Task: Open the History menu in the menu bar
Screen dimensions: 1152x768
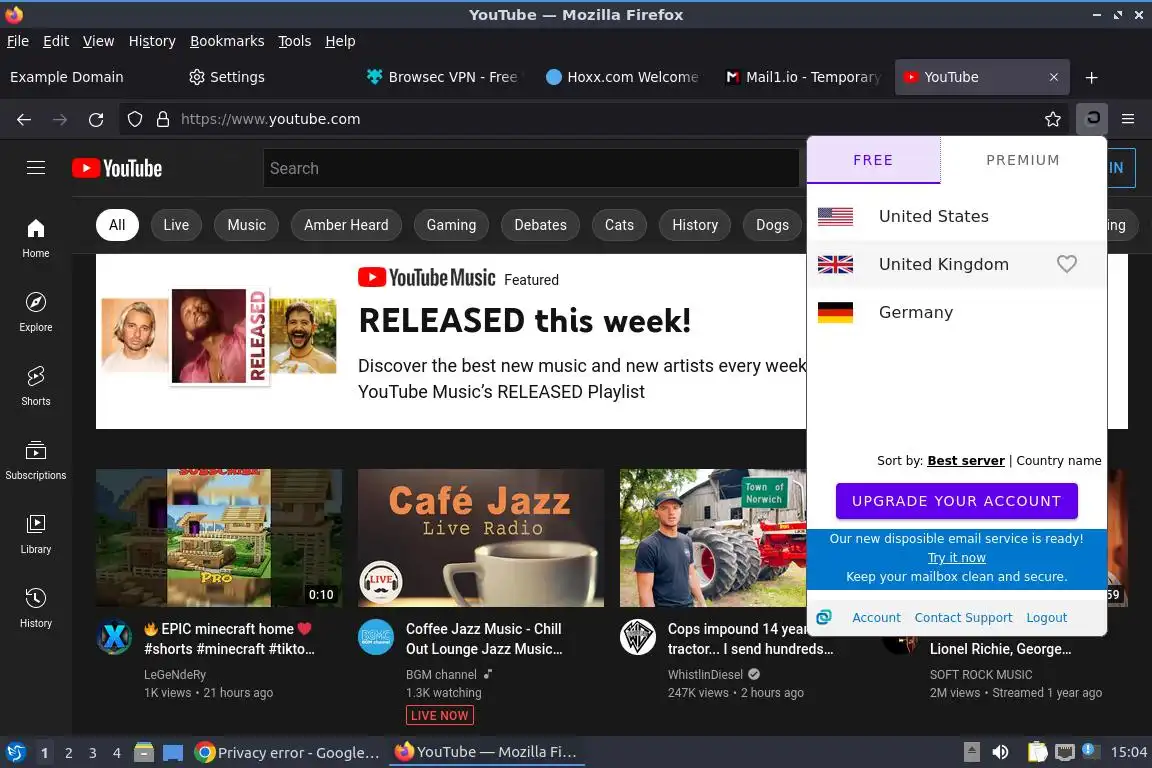Action: pyautogui.click(x=152, y=41)
